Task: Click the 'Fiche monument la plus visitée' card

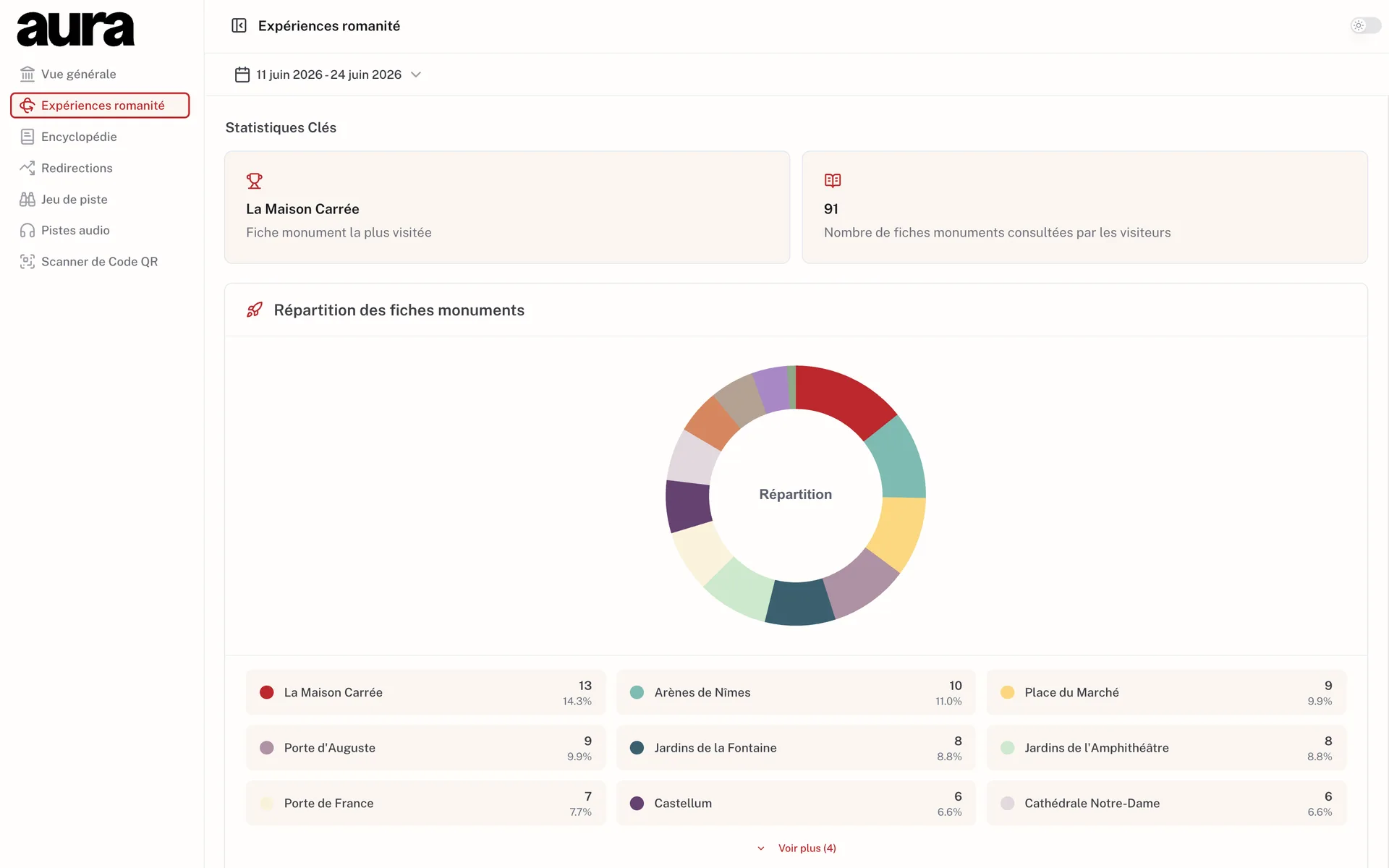Action: click(x=507, y=207)
